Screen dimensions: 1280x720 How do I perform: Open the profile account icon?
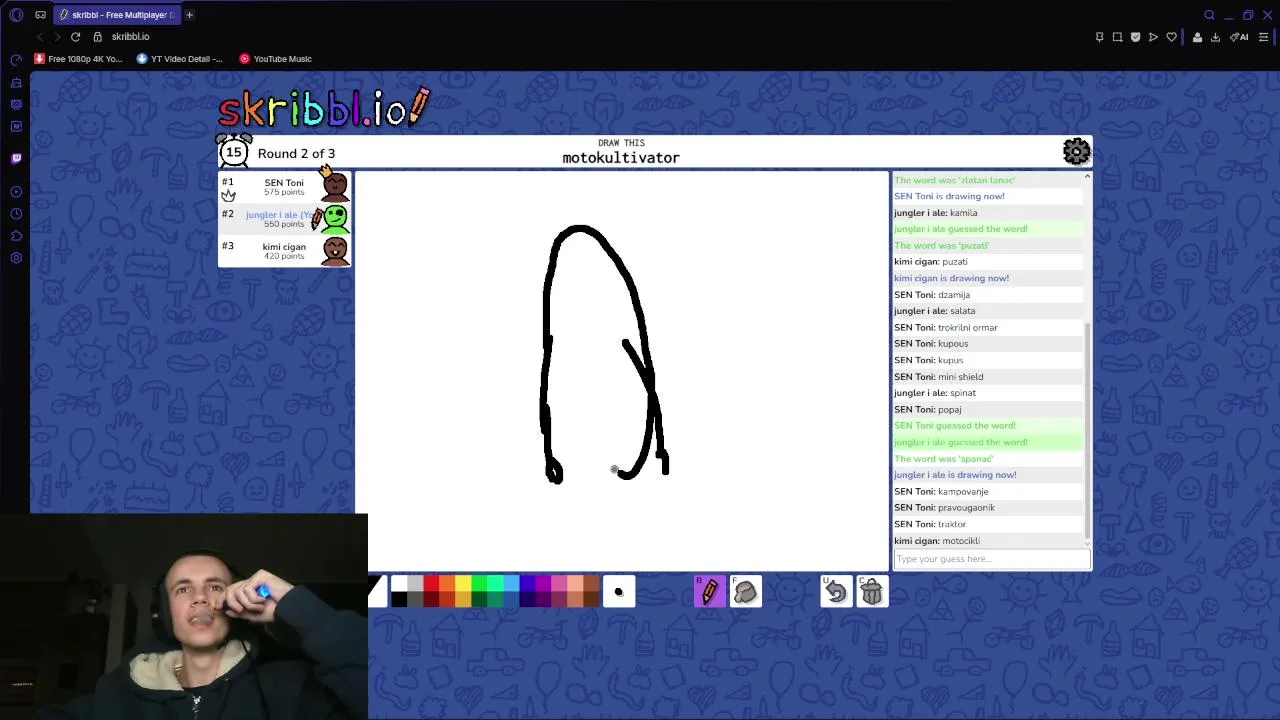click(1197, 37)
